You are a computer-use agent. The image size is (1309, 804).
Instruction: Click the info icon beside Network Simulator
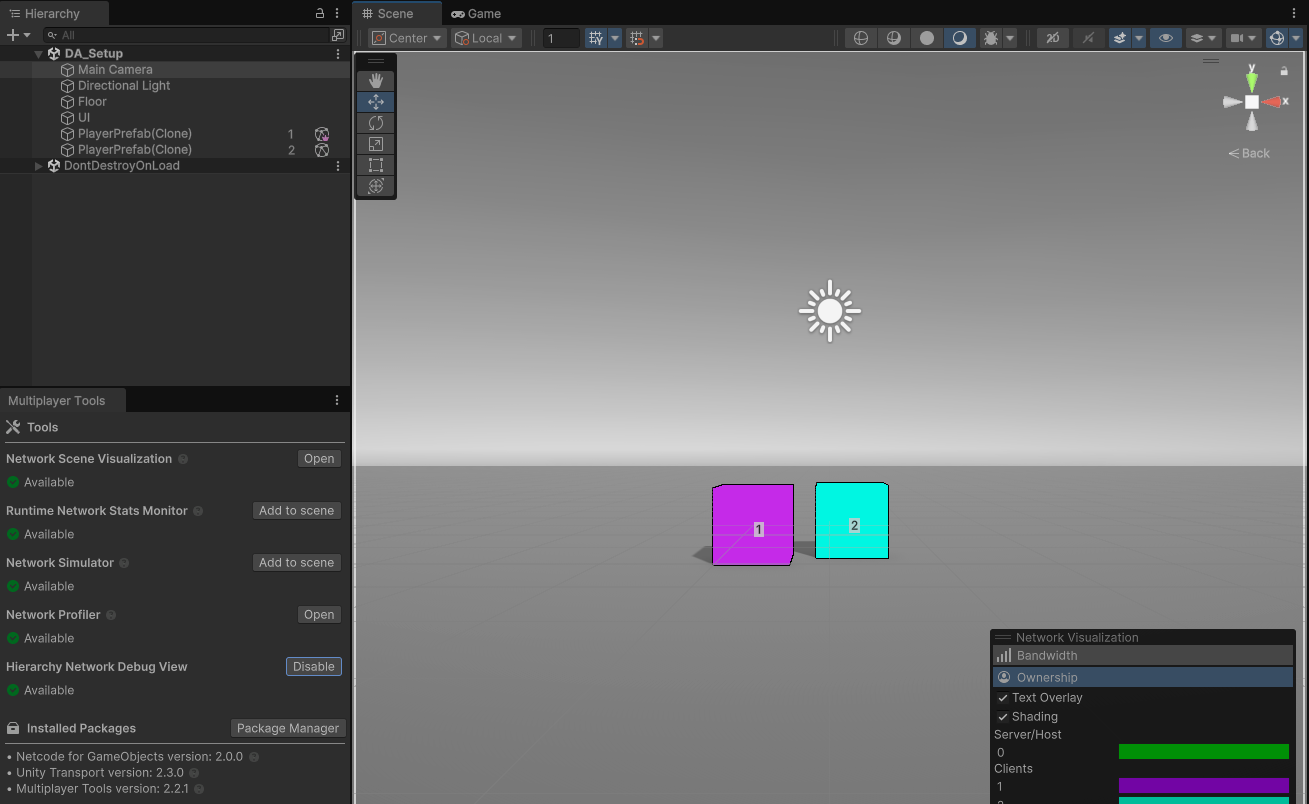pos(124,563)
